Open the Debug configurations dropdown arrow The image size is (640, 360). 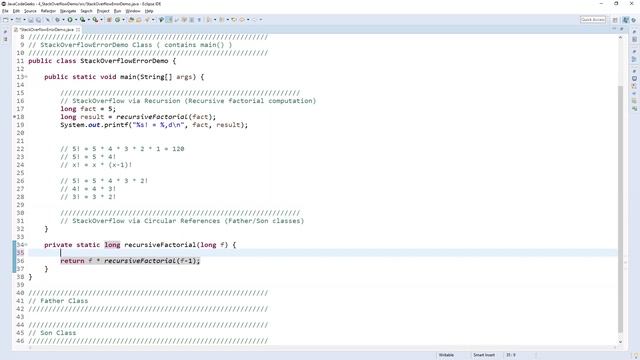(x=63, y=20)
